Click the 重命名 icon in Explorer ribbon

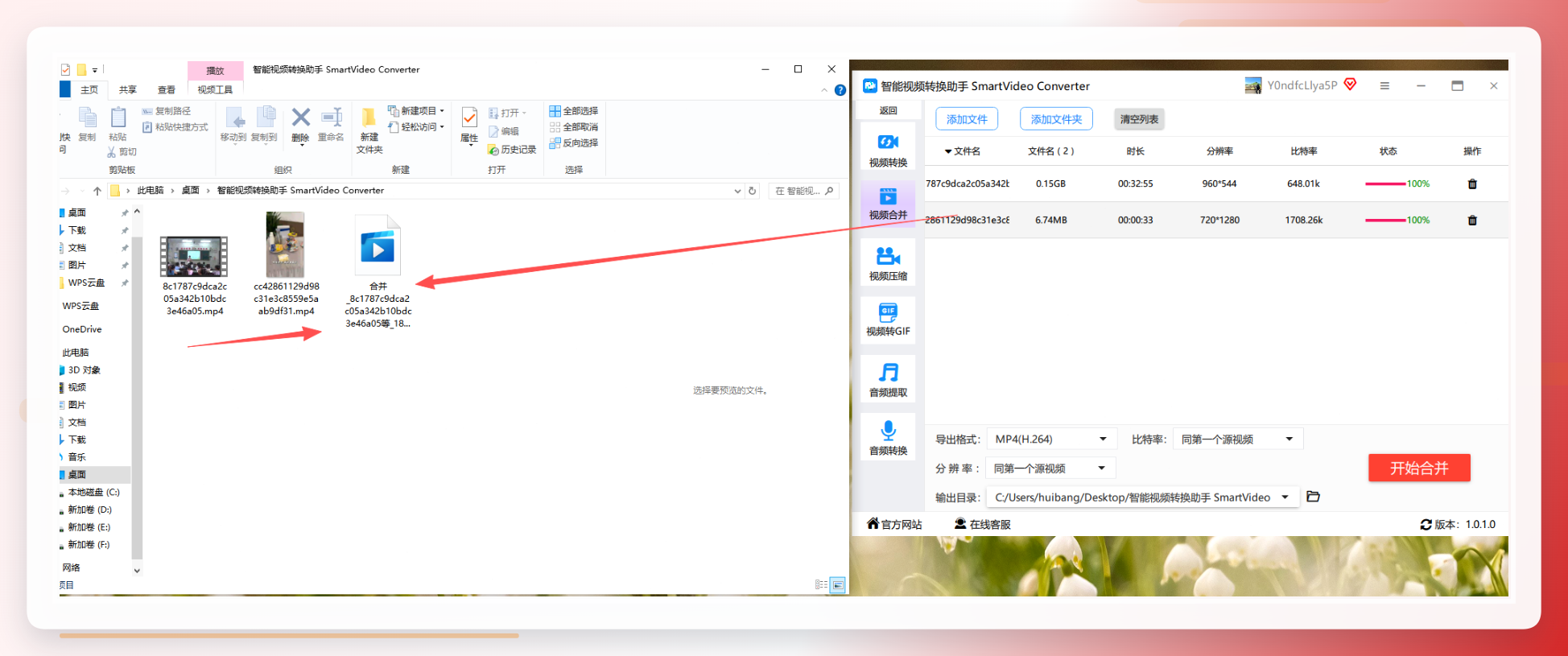pos(331,125)
